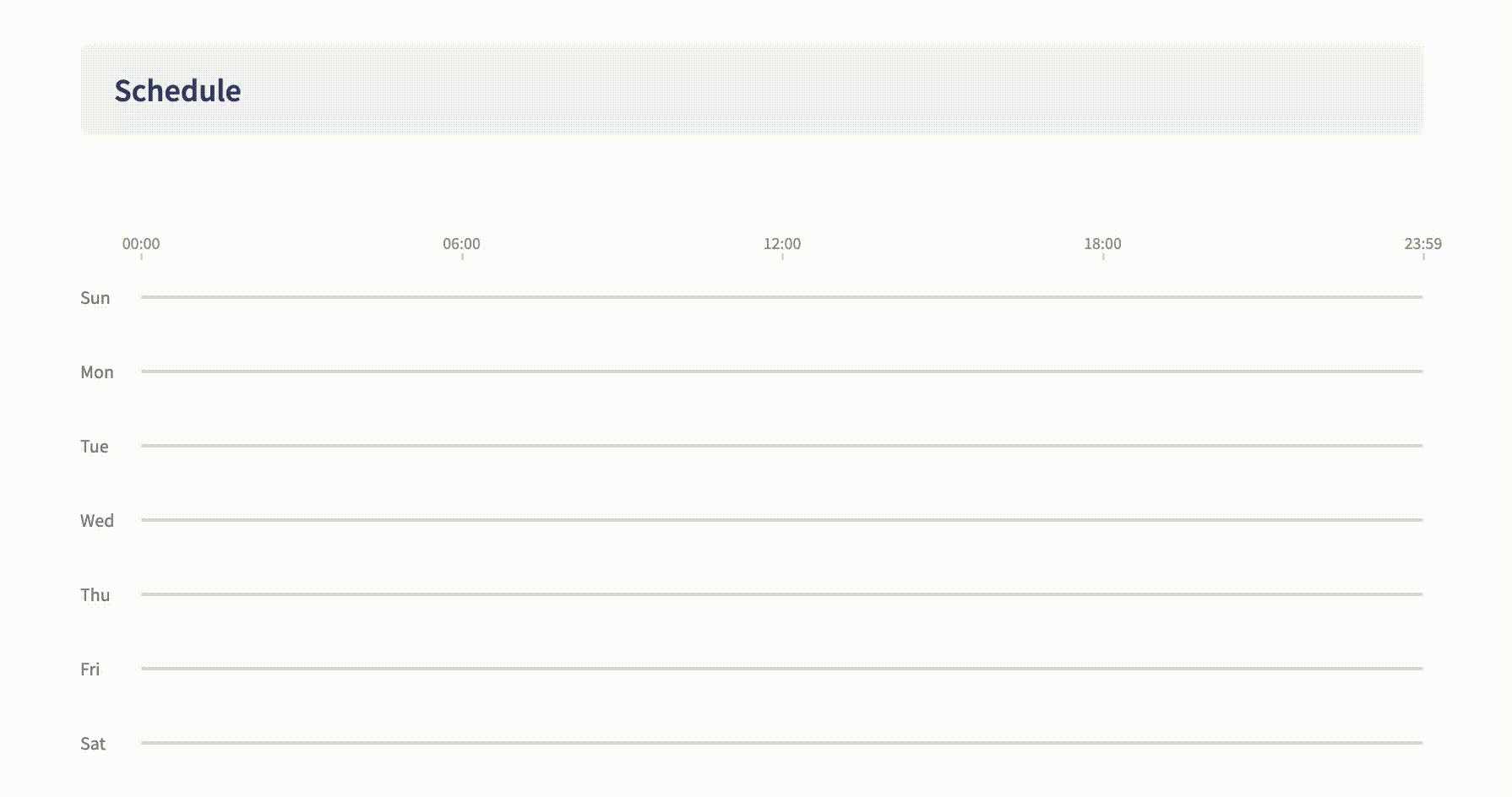Click the Thursday timeline row
The width and height of the screenshot is (1512, 797).
[781, 594]
